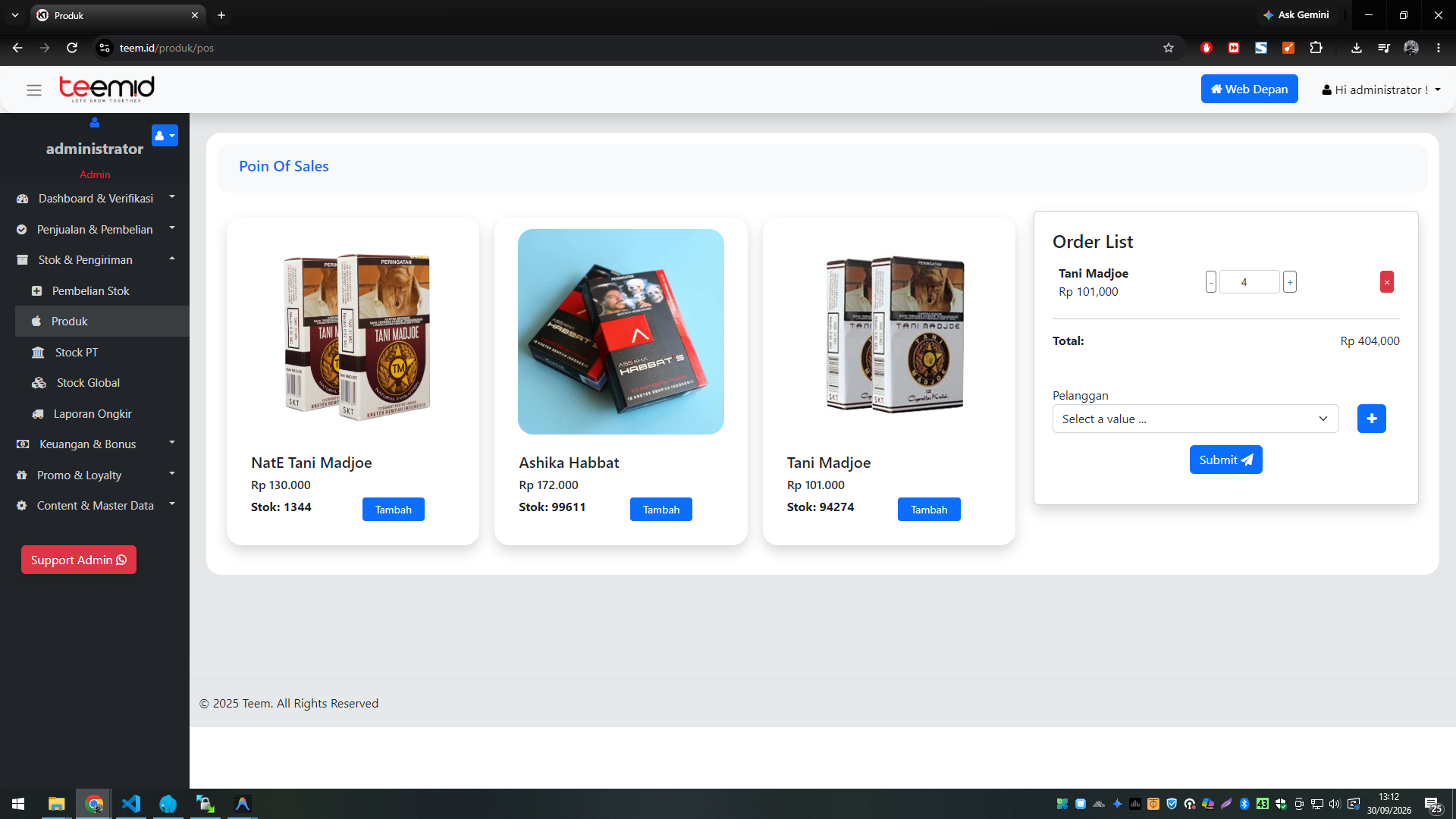Click Stok & Pengiriman box icon

pos(22,260)
